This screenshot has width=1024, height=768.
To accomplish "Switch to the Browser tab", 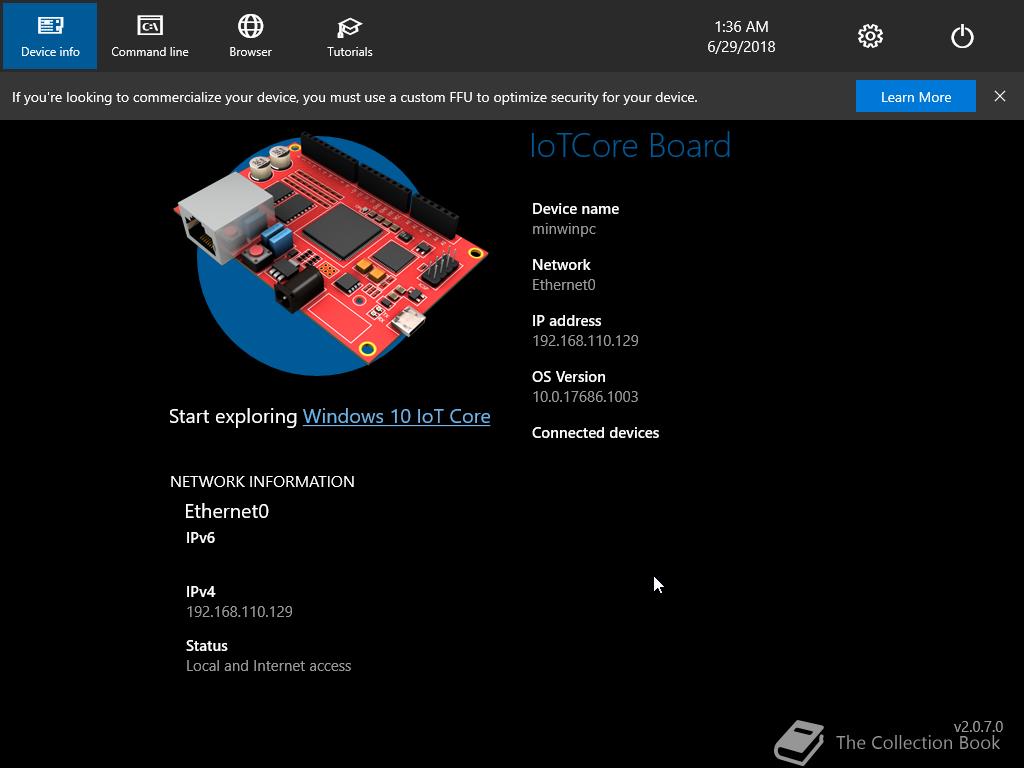I will coord(250,36).
